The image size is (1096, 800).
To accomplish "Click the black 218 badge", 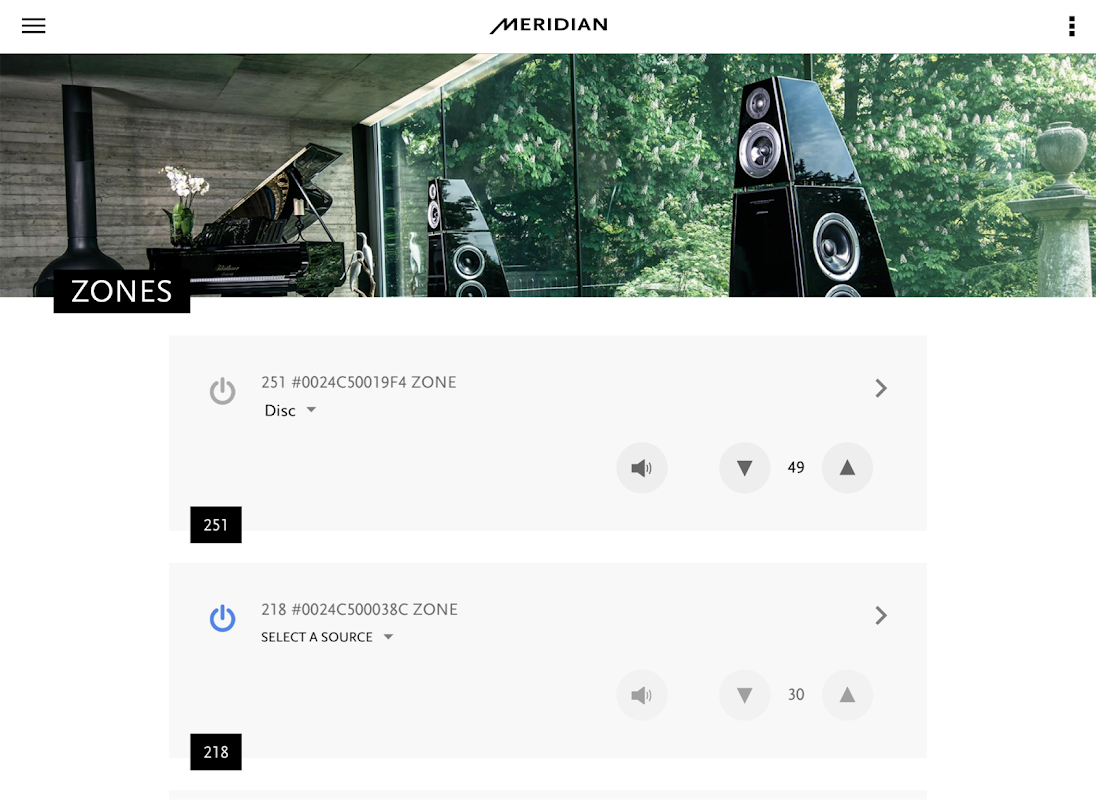I will (216, 752).
